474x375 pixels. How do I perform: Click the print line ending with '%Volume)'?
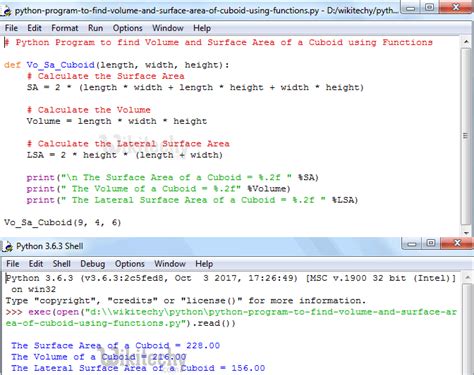pos(159,189)
